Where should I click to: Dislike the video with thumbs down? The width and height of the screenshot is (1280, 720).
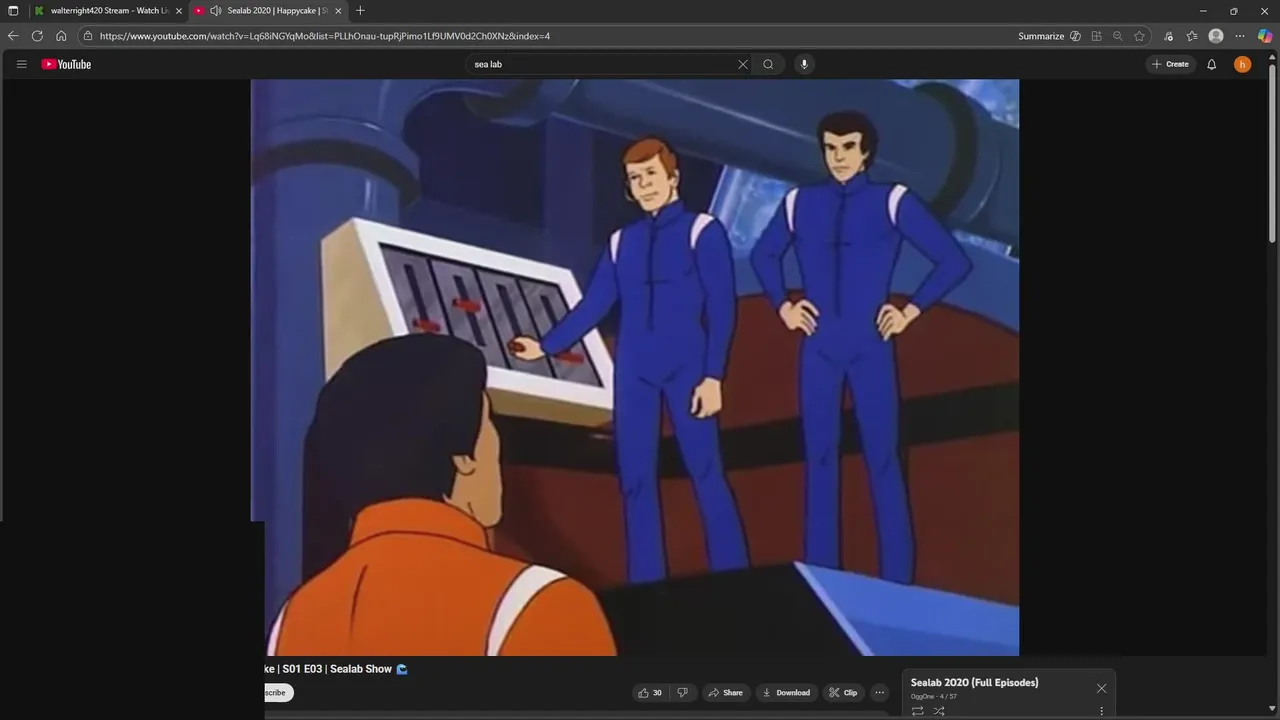[x=683, y=692]
